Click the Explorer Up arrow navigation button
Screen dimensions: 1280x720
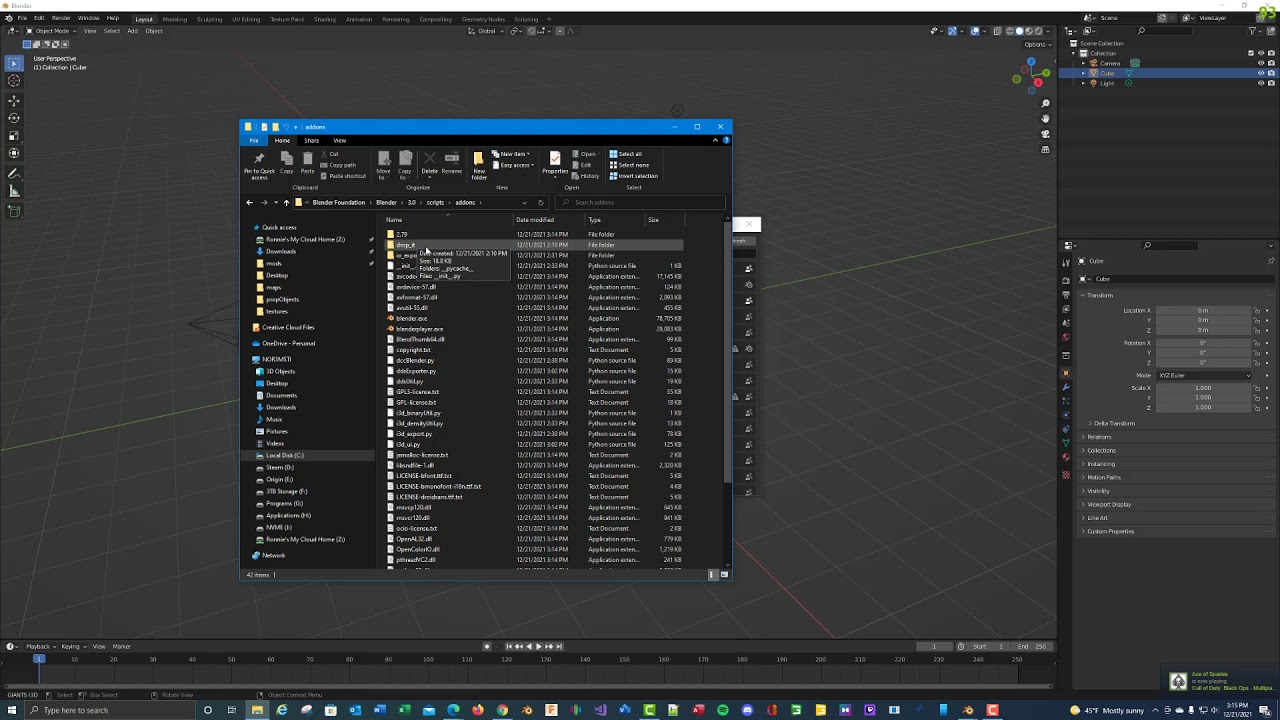tap(286, 203)
